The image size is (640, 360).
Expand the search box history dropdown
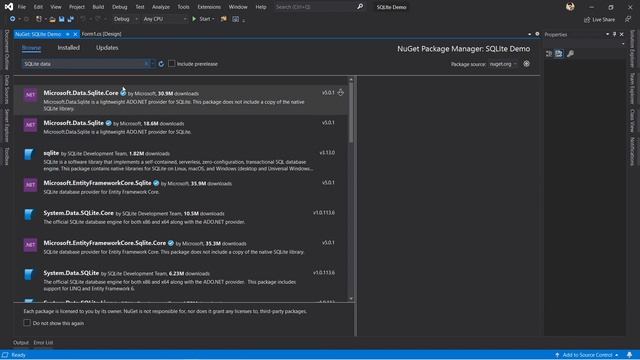pos(153,64)
